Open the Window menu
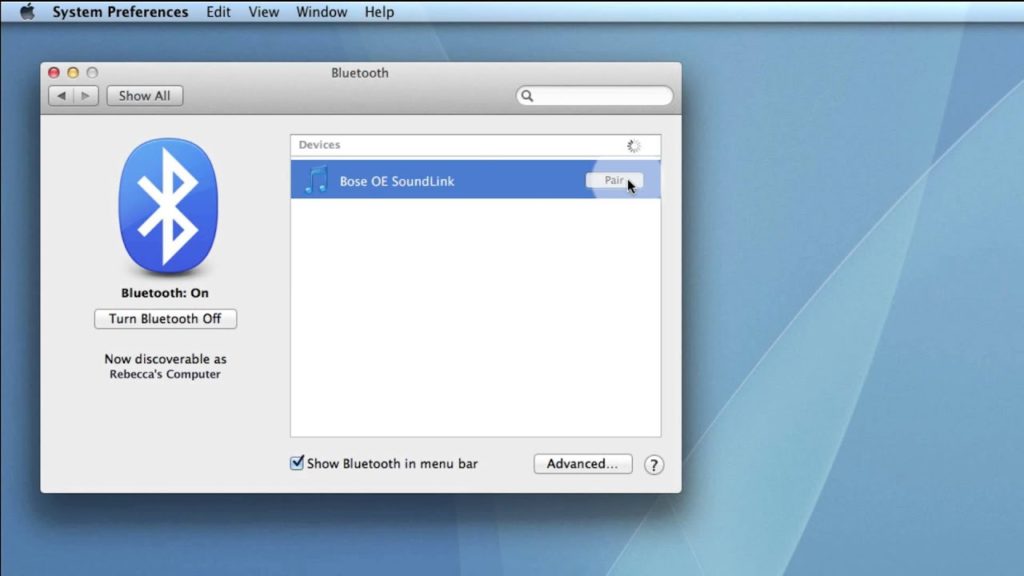Screen dimensions: 1024x576 tap(321, 12)
